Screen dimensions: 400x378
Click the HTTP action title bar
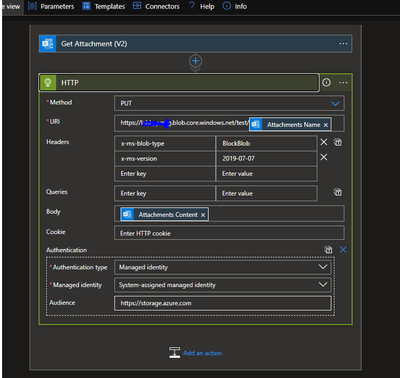coord(179,82)
